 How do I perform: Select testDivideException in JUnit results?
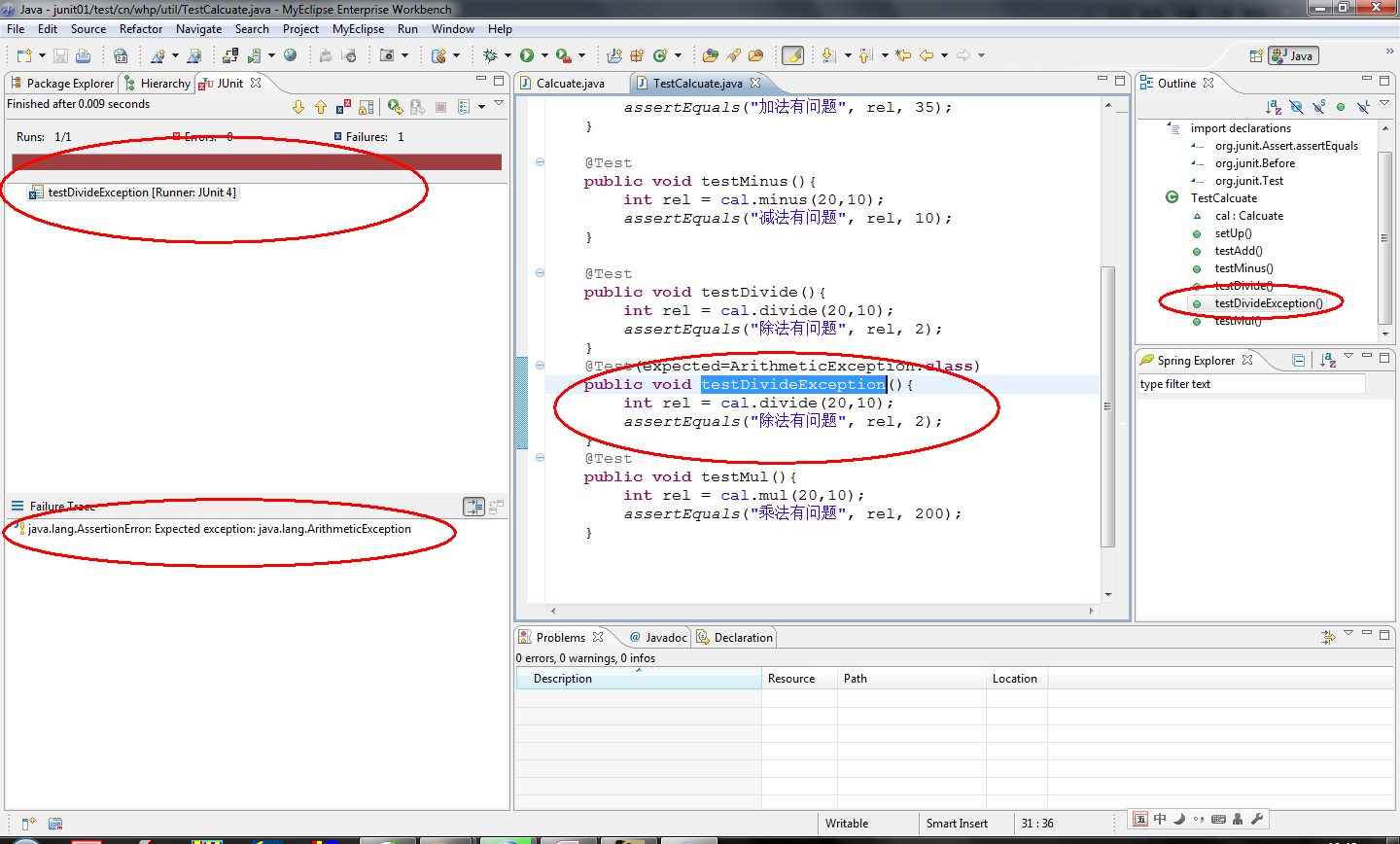132,193
